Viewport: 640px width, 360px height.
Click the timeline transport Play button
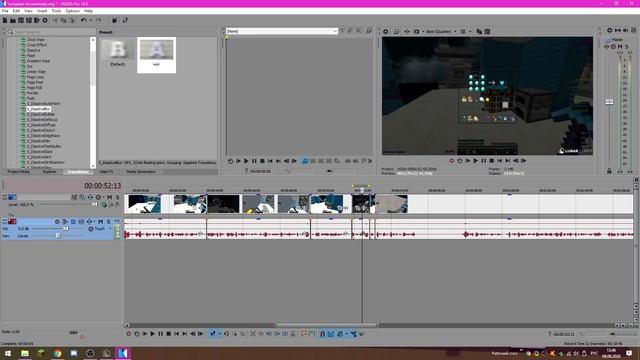tap(153, 334)
